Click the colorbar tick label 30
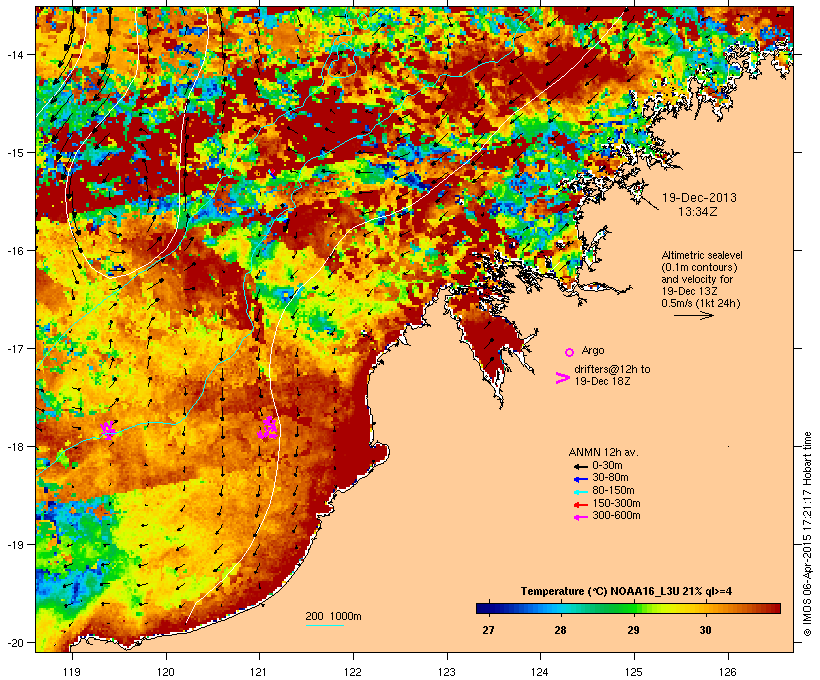 705,630
